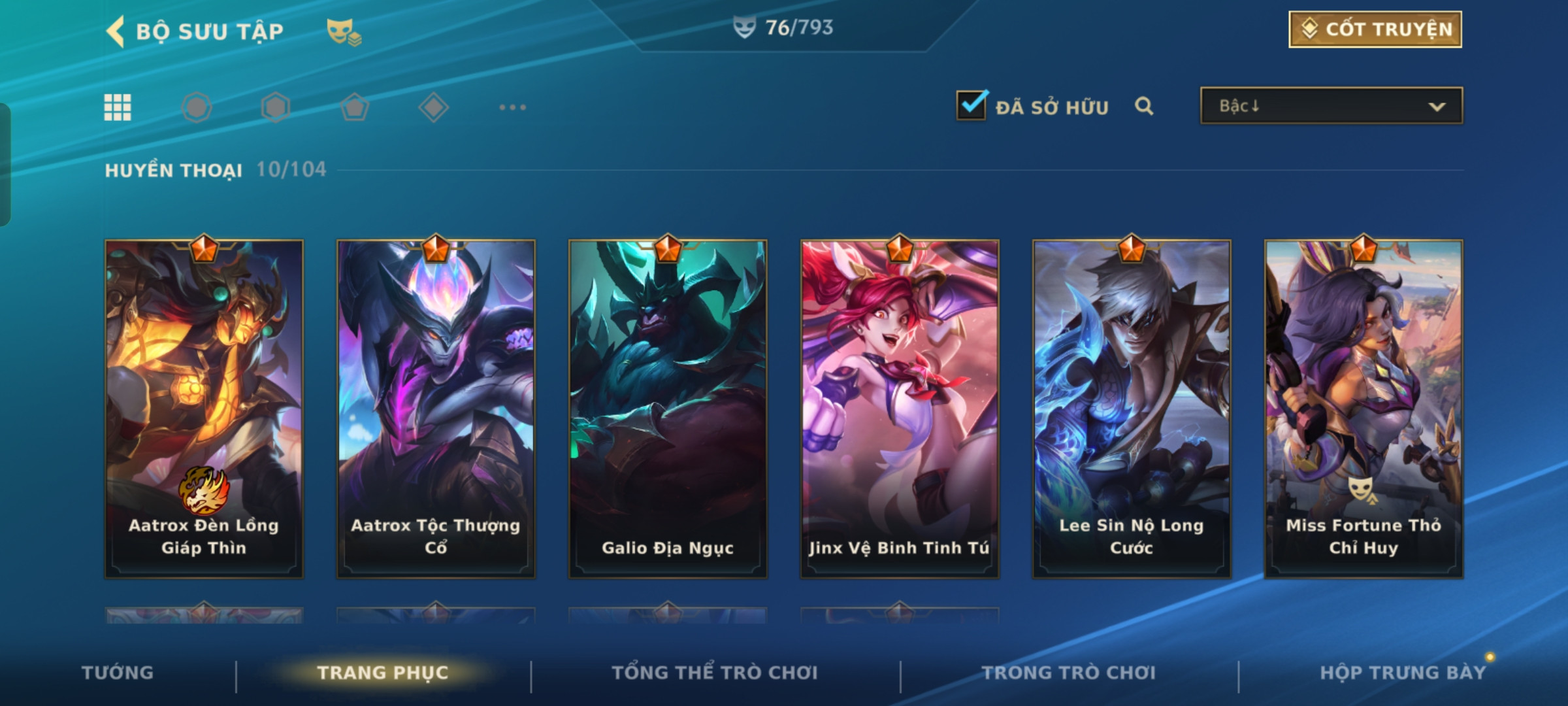Select the Jinx Vệ Binh Tinh Tú skin
This screenshot has height=706, width=1568.
[x=900, y=409]
